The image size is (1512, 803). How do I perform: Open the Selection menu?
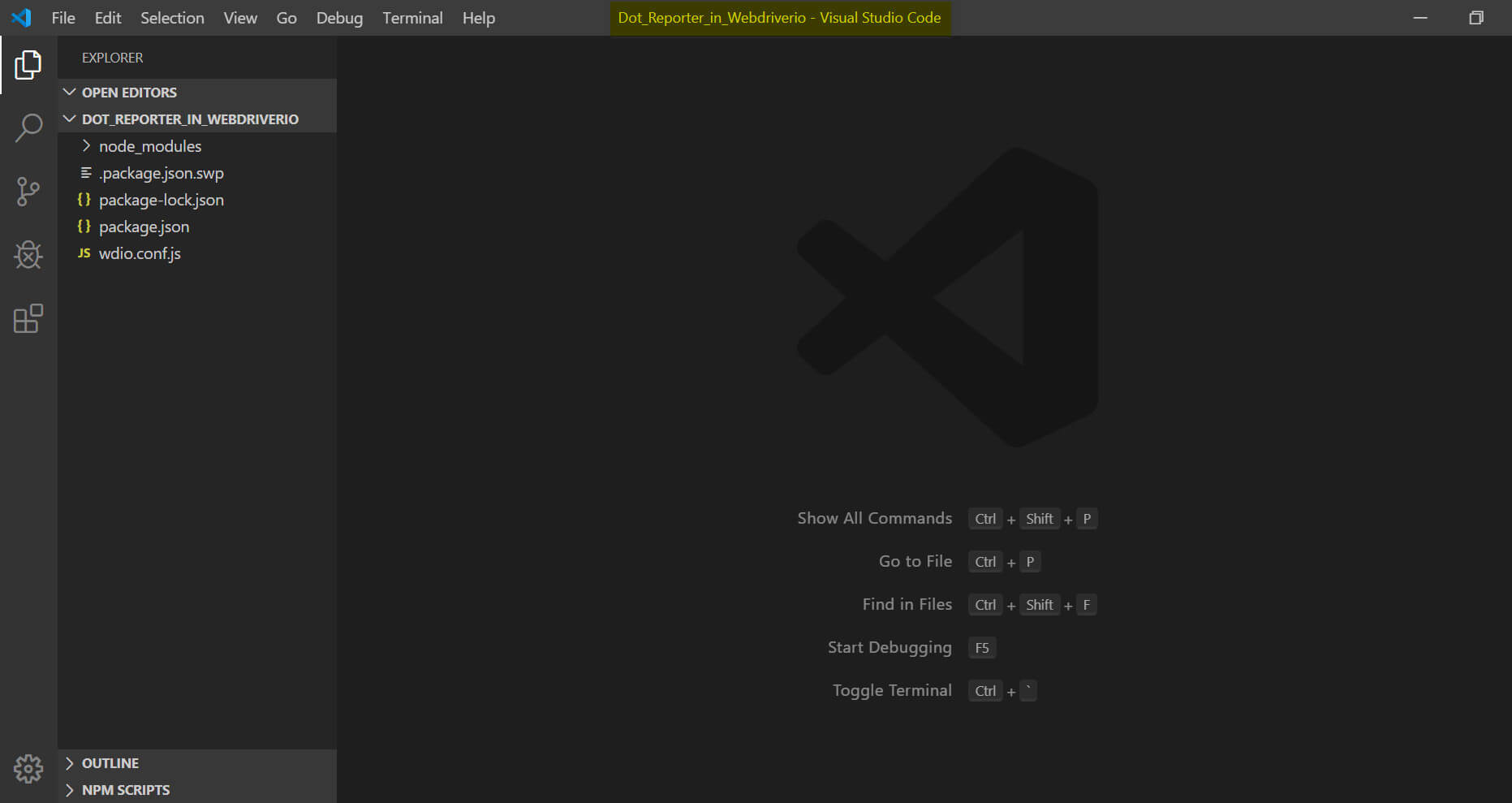[x=172, y=18]
